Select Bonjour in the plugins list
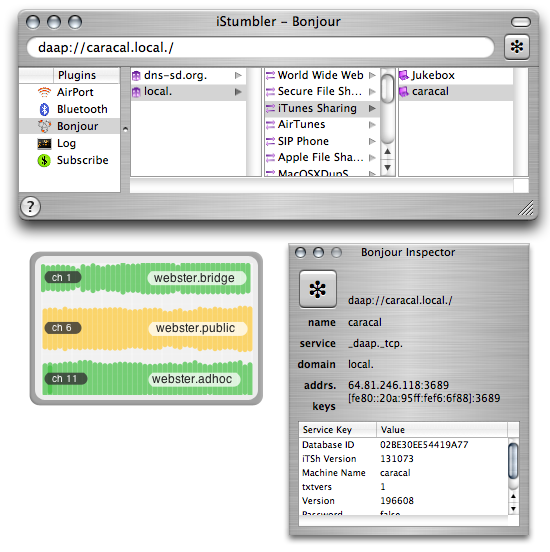This screenshot has height=552, width=550. click(69, 126)
